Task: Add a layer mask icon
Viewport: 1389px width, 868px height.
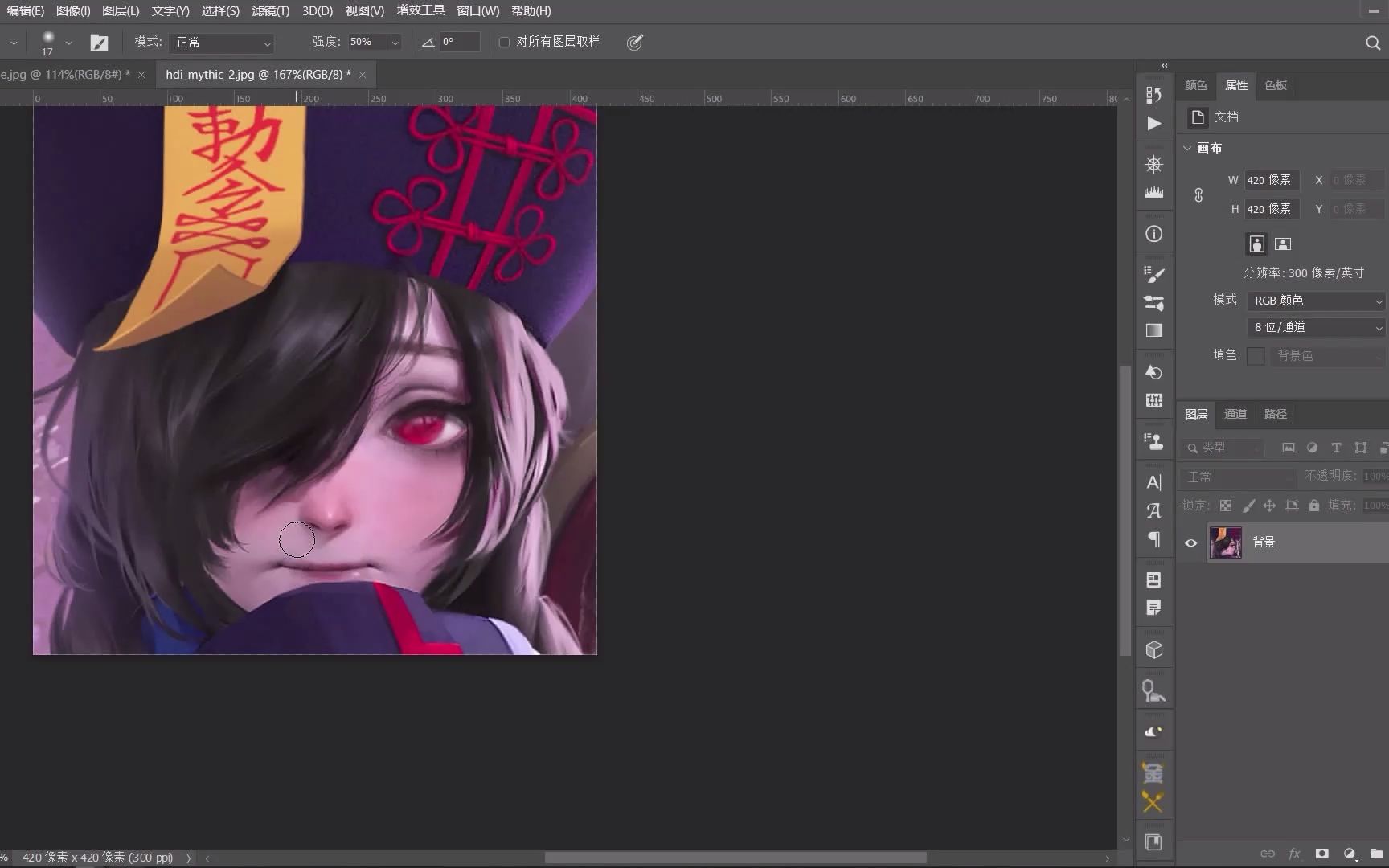Action: 1321,854
